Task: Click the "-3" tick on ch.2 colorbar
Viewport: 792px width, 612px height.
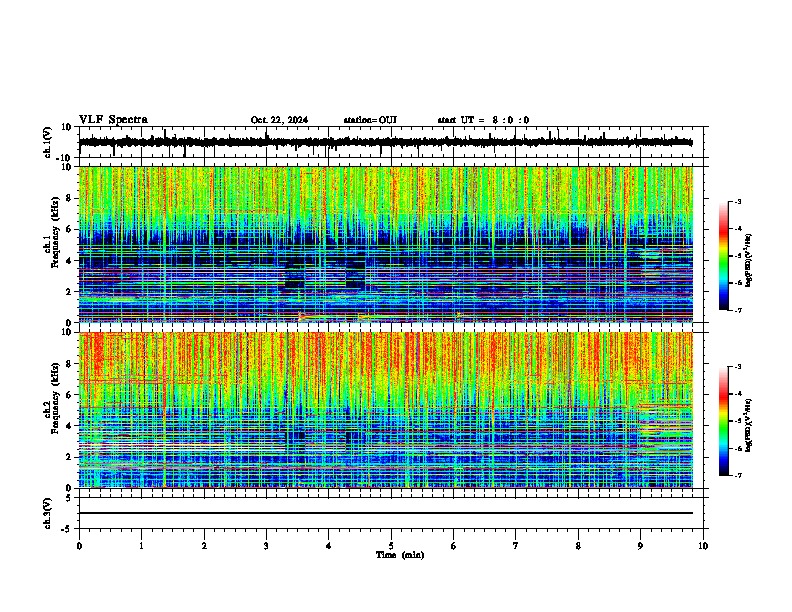Action: 738,367
